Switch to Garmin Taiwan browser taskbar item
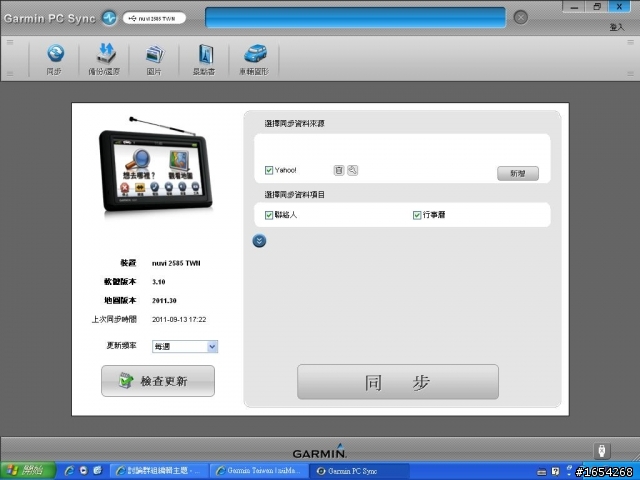 tap(259, 471)
